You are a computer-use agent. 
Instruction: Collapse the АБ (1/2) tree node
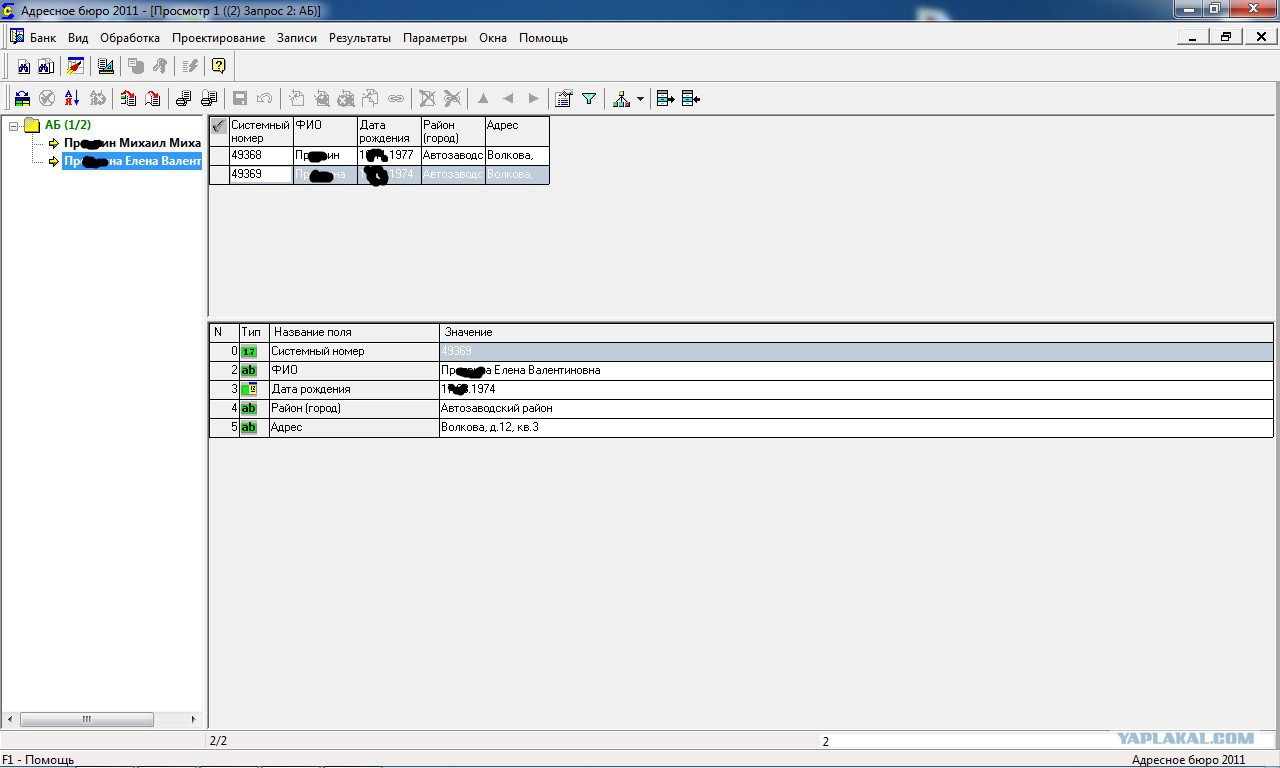(x=14, y=126)
